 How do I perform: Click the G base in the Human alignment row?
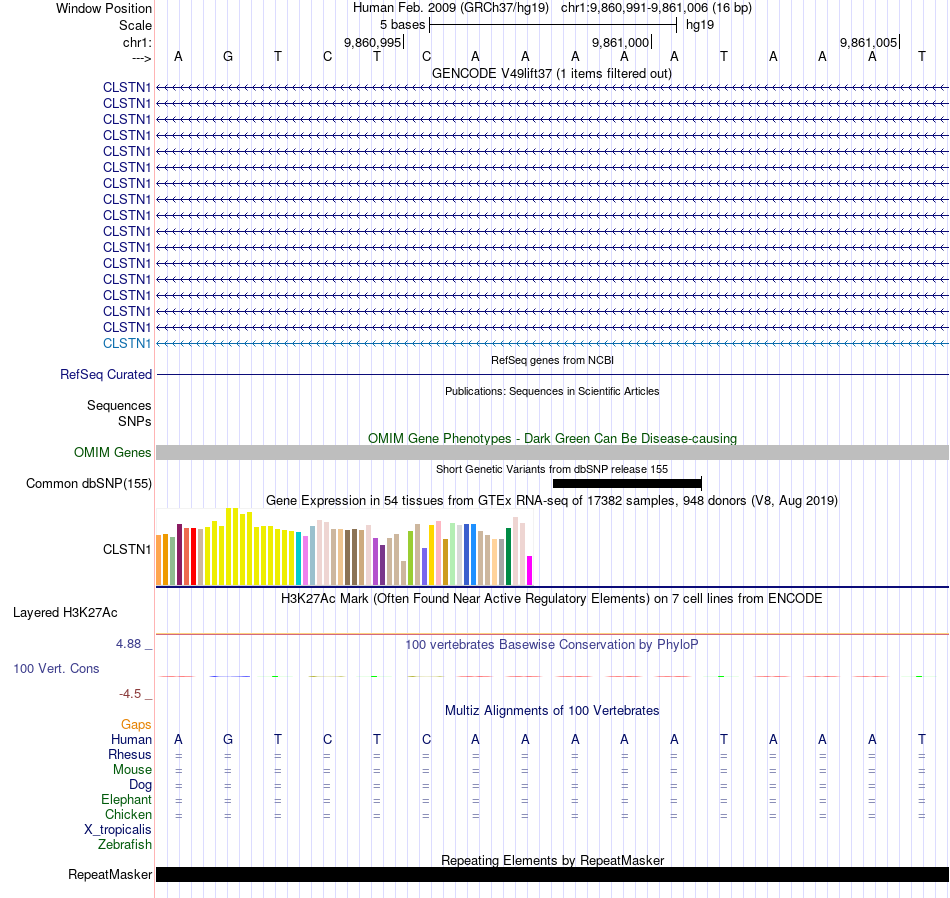coord(228,739)
